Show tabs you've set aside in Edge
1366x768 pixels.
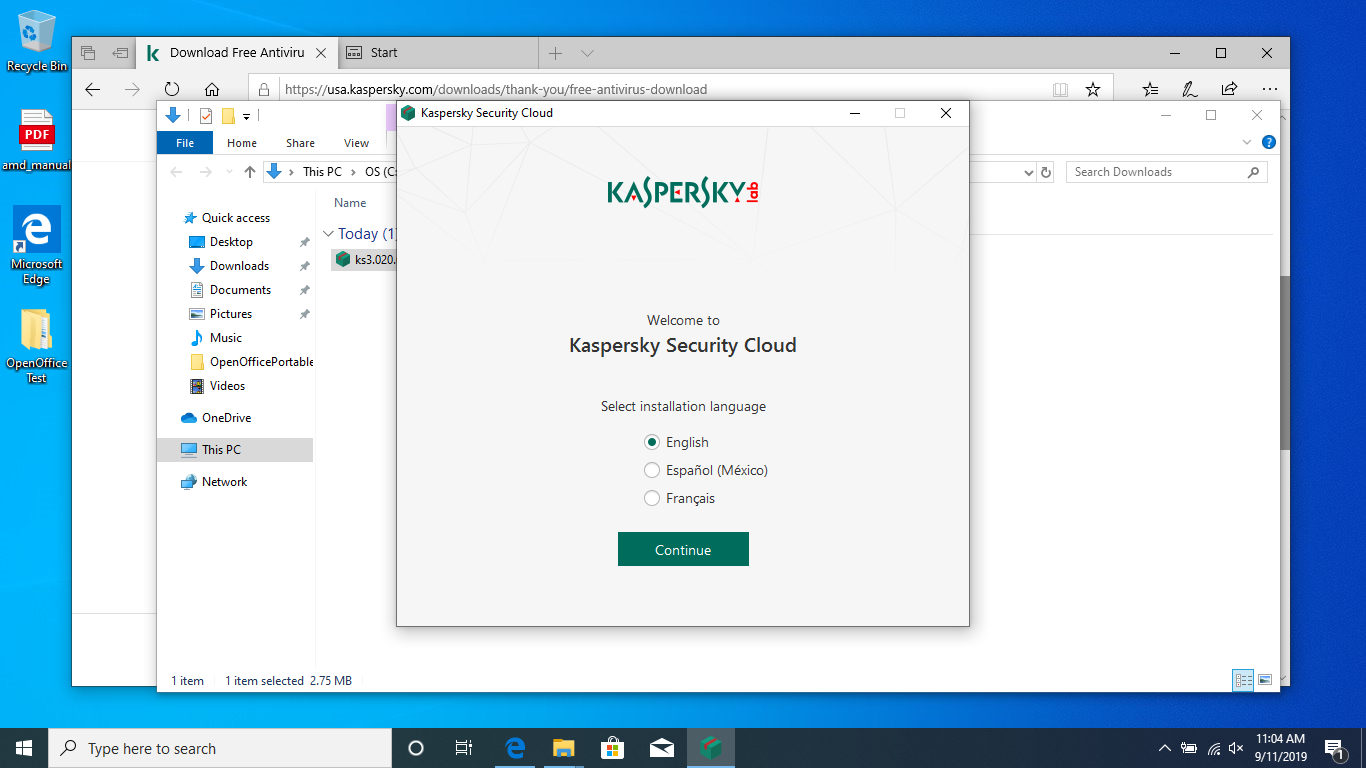click(x=88, y=53)
